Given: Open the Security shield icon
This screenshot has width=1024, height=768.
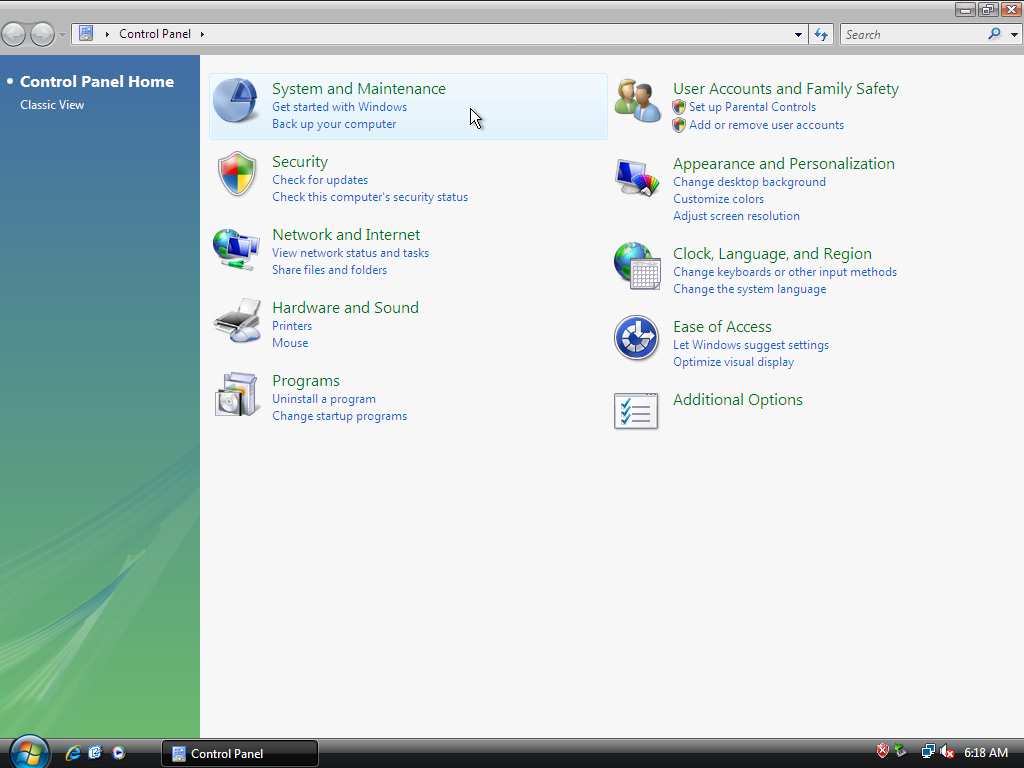Looking at the screenshot, I should click(x=237, y=175).
